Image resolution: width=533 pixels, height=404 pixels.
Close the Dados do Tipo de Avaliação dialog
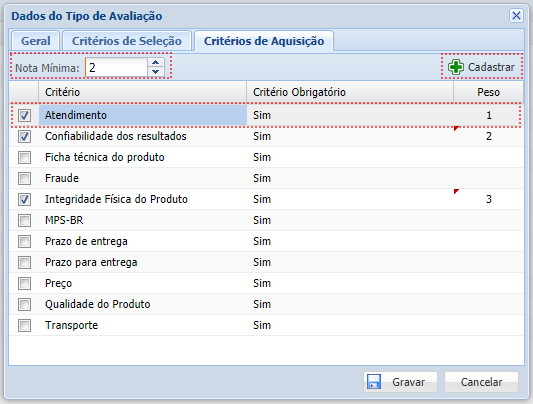(x=516, y=16)
